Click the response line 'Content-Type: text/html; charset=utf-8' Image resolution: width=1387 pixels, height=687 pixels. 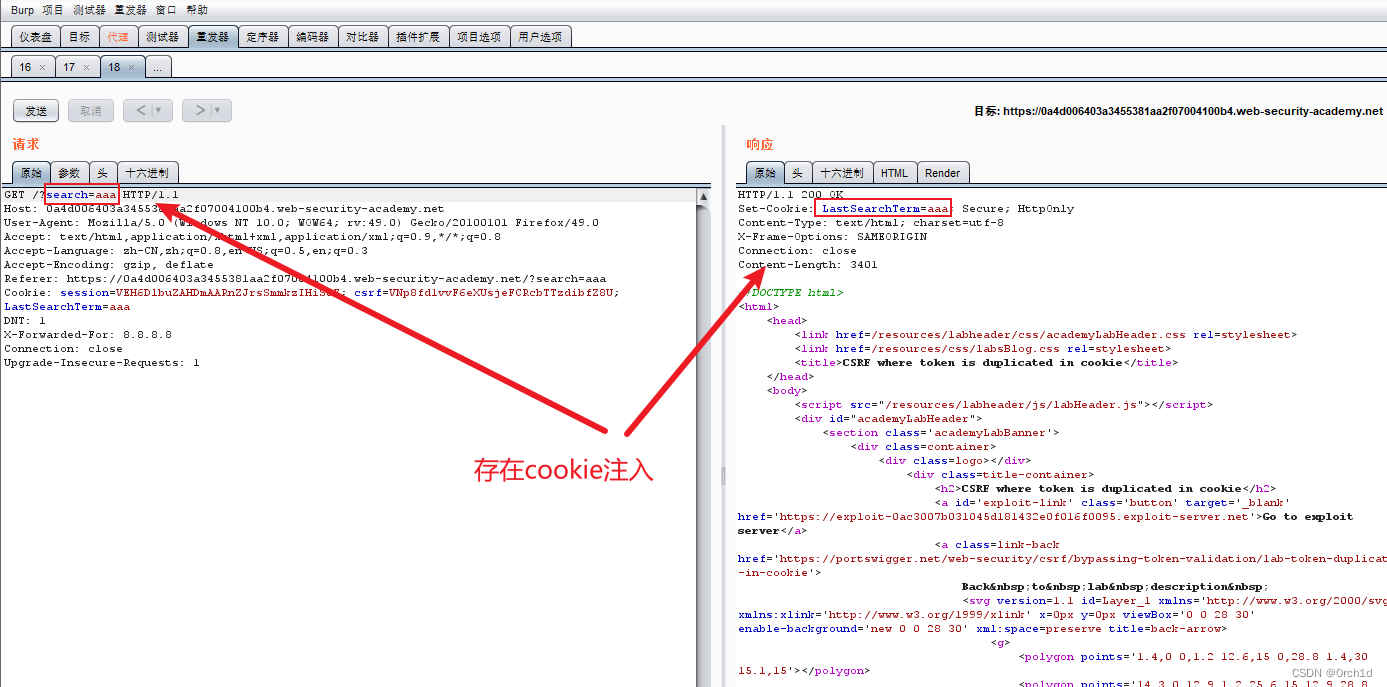[x=871, y=223]
